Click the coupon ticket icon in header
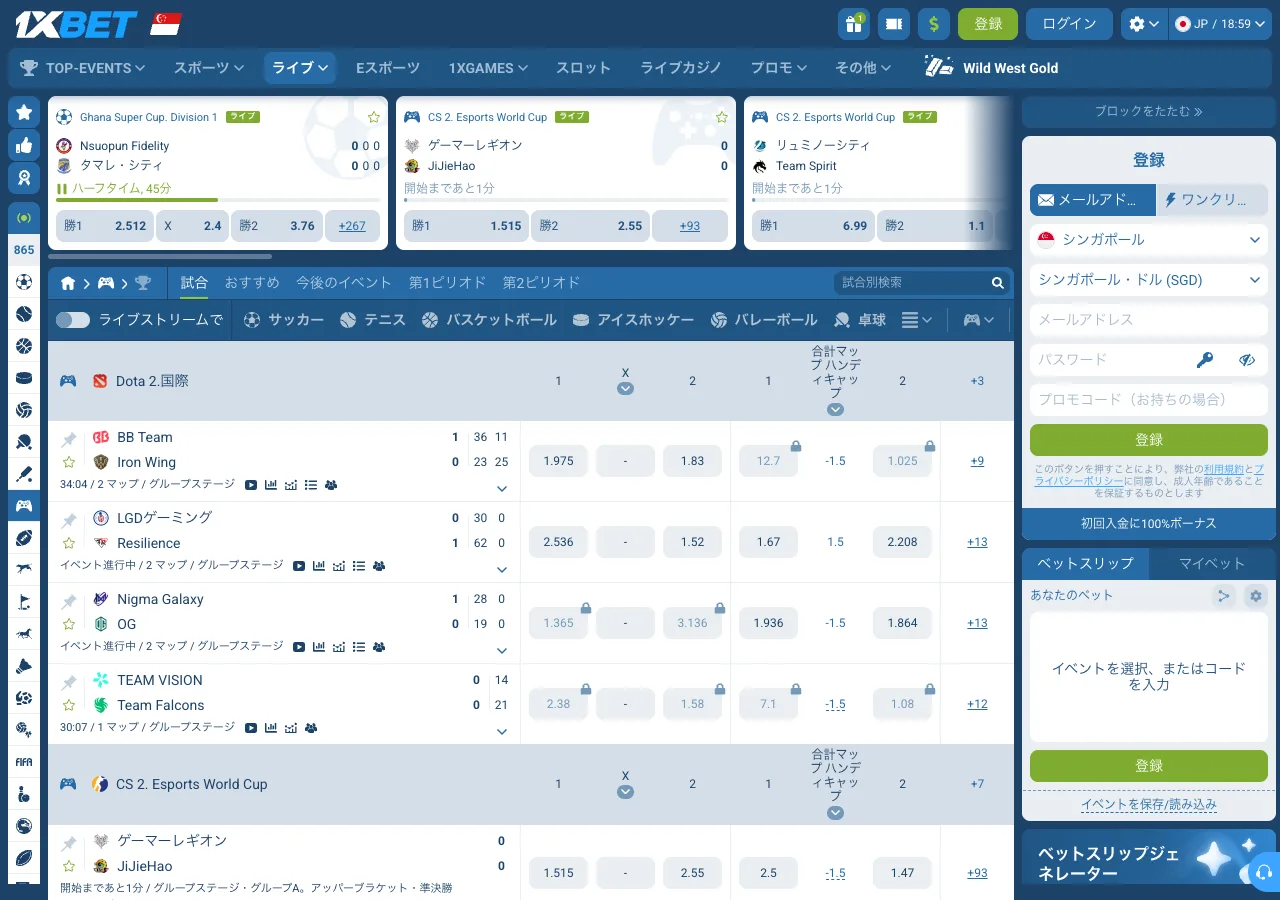 click(894, 24)
